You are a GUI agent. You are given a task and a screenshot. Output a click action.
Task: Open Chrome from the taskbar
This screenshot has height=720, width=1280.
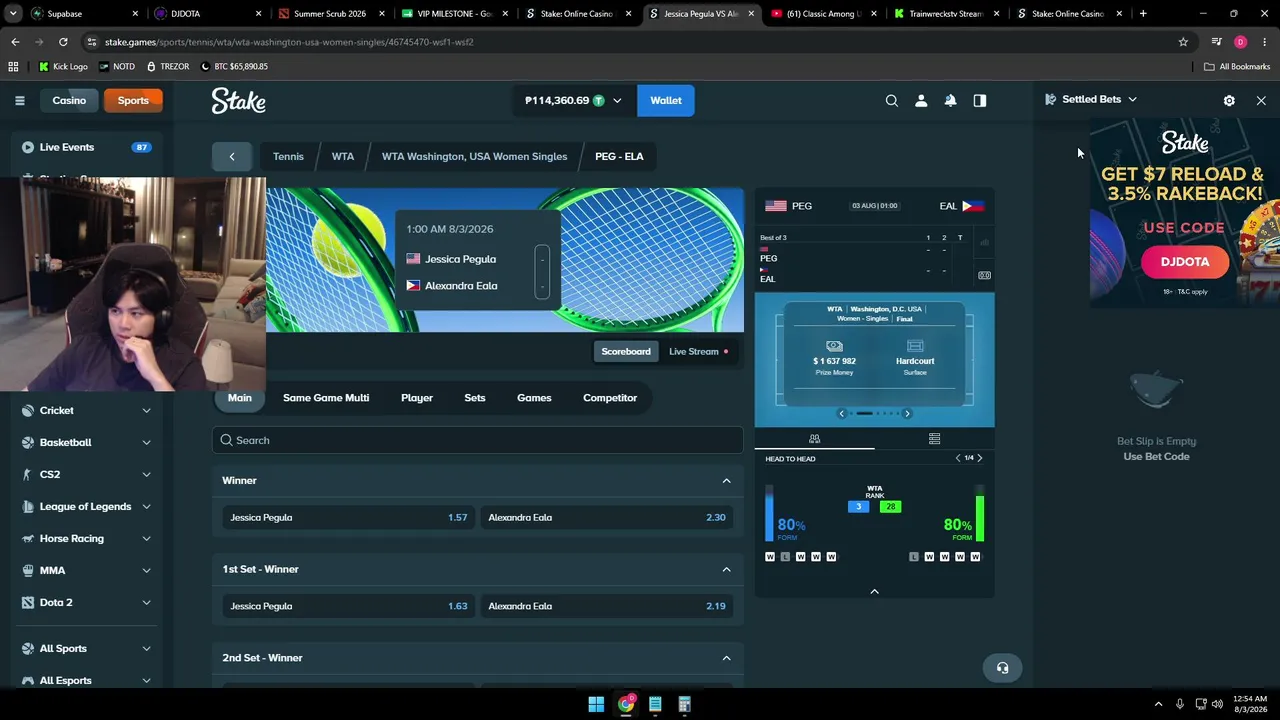[x=626, y=704]
